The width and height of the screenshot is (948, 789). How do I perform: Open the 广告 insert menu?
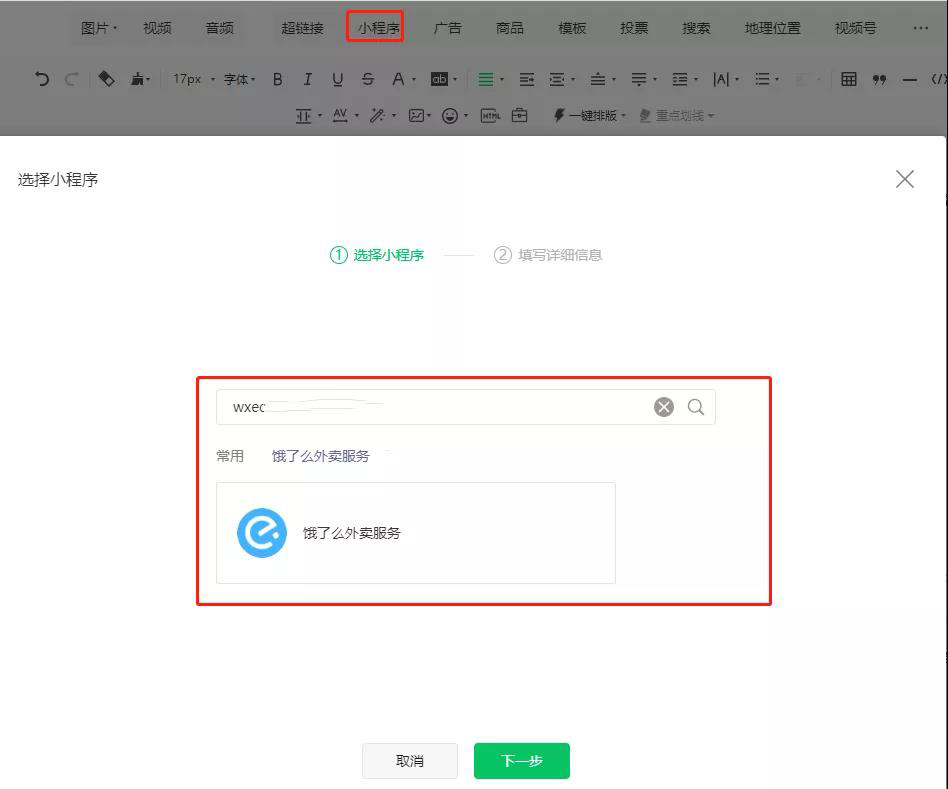click(447, 28)
